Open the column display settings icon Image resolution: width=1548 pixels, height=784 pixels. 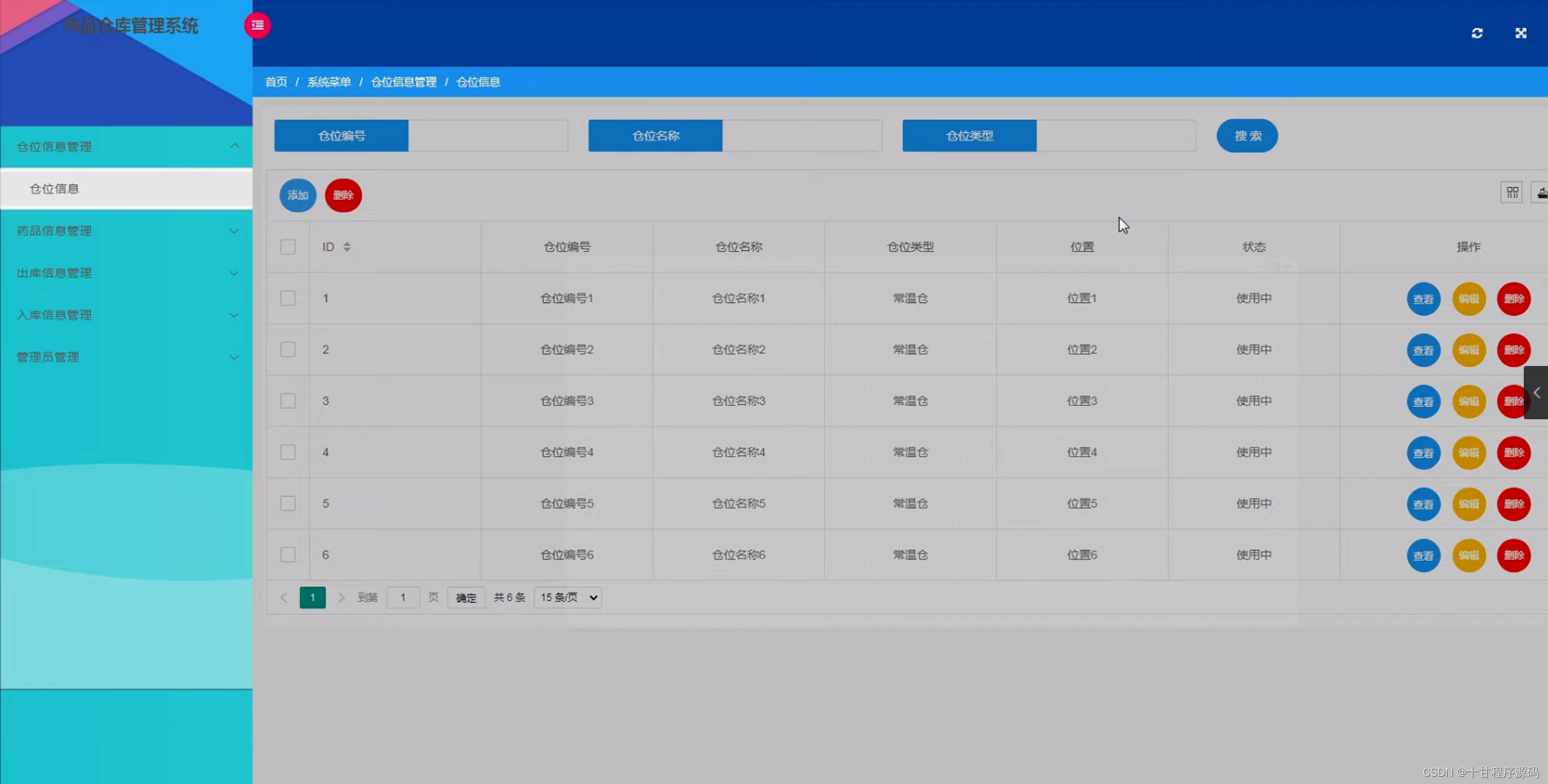[1512, 192]
